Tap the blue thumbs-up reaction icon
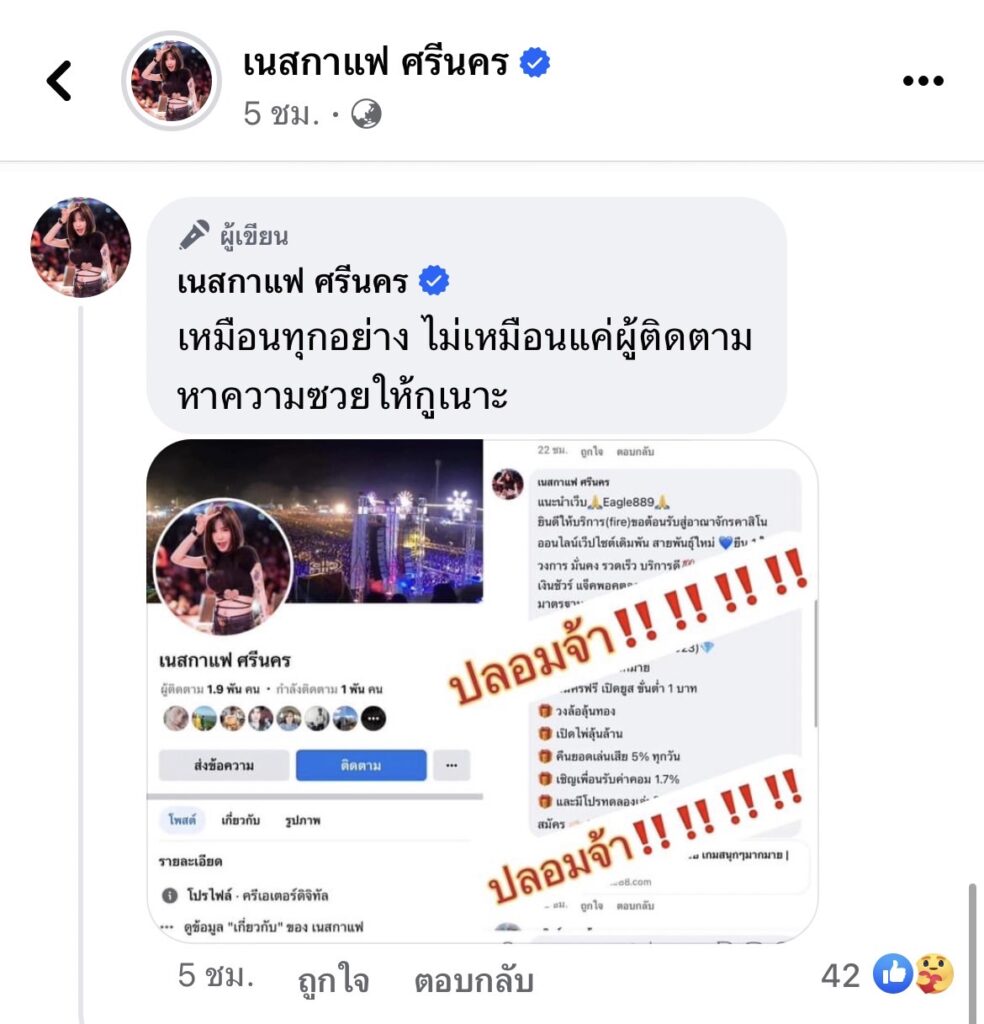Screen dimensions: 984x1024 pos(893,974)
